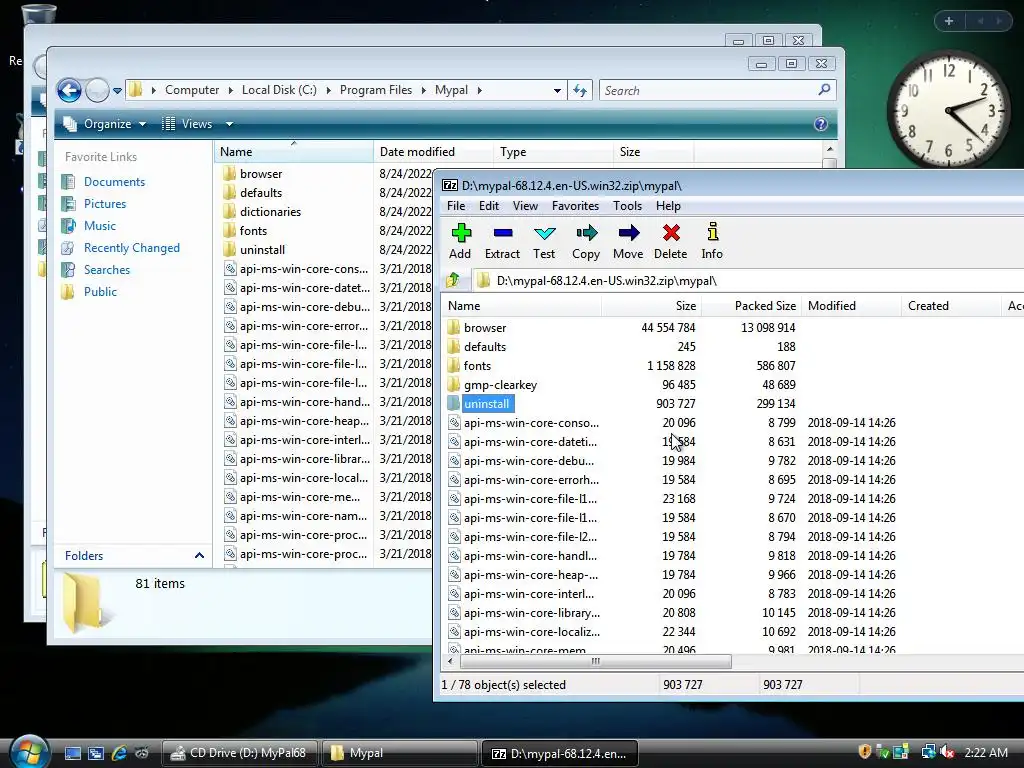Open the Edit menu in 7-Zip
The height and width of the screenshot is (768, 1024).
click(x=488, y=206)
